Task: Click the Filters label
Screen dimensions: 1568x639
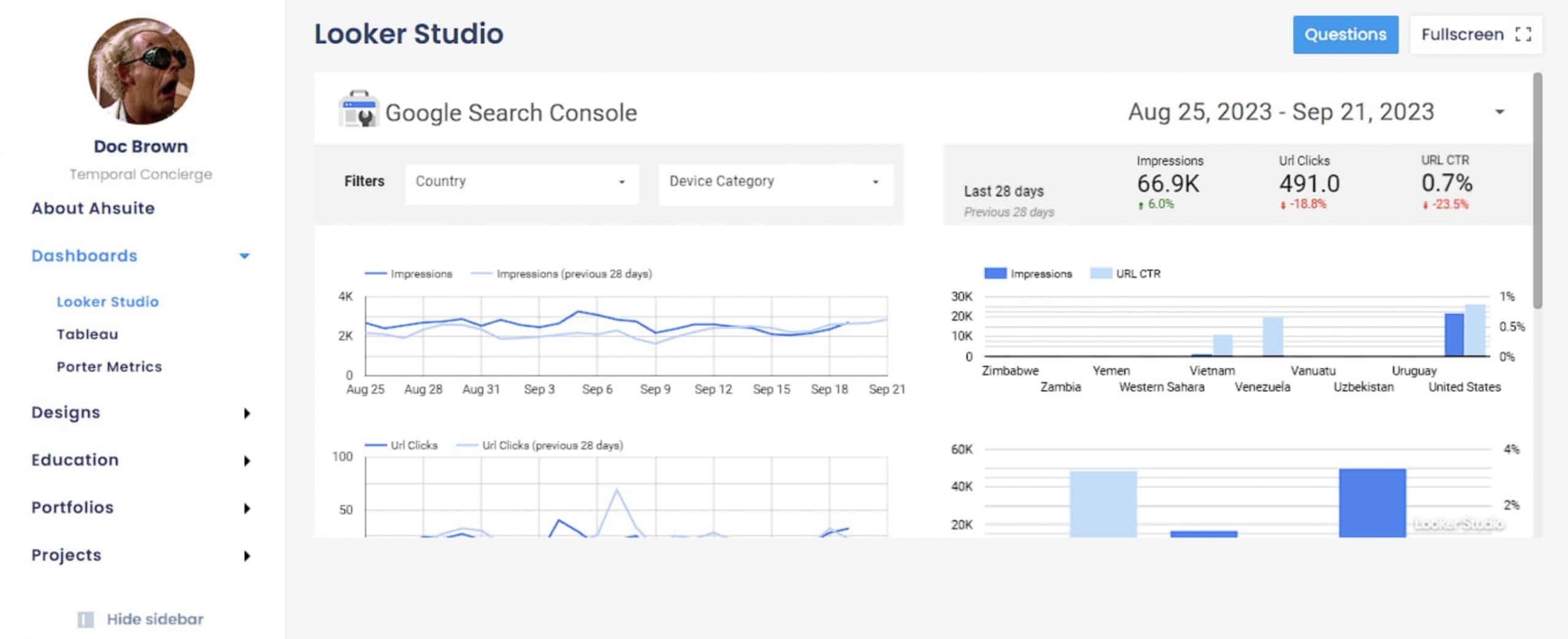Action: click(364, 181)
